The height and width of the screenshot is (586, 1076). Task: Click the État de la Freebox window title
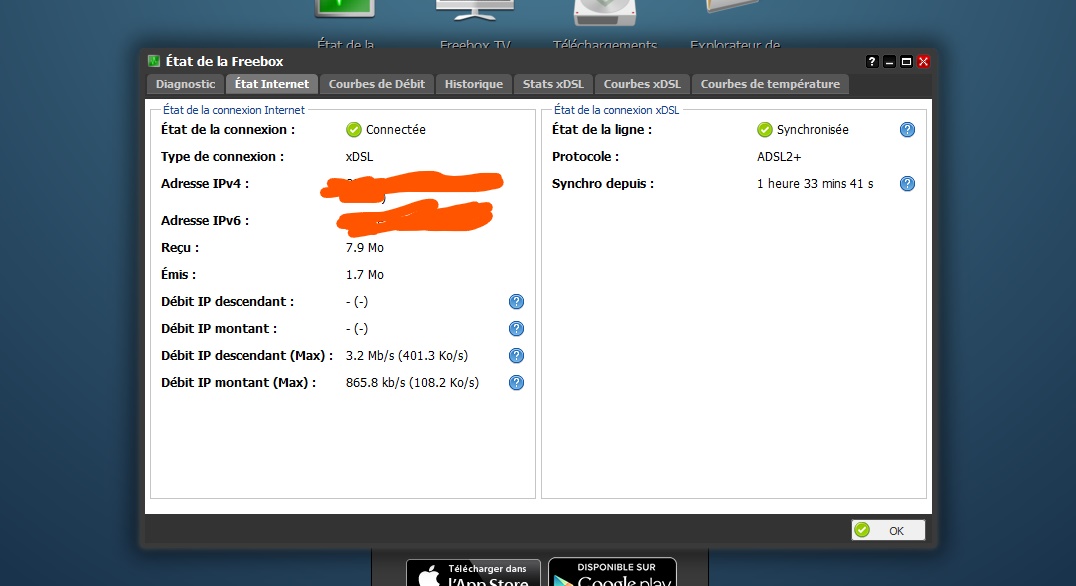pos(224,61)
